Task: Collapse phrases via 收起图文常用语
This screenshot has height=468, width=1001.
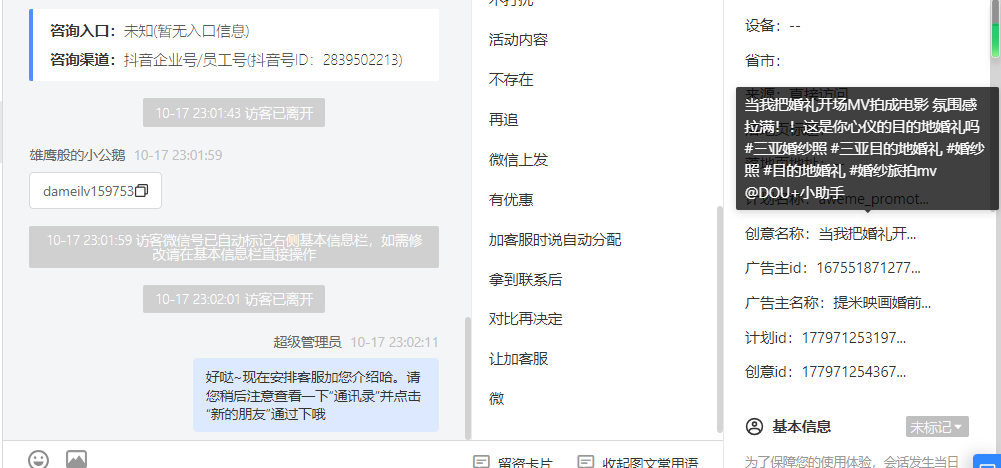Action: click(x=637, y=462)
